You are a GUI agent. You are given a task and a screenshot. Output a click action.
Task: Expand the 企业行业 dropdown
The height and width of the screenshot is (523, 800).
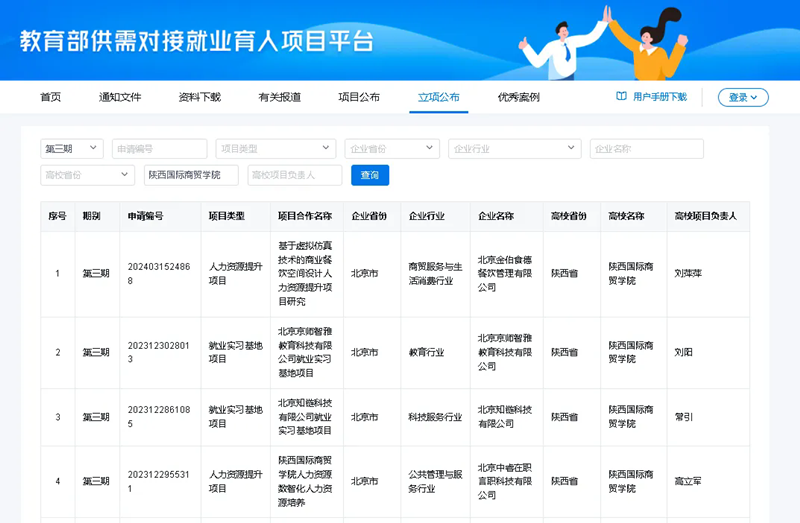pyautogui.click(x=514, y=149)
